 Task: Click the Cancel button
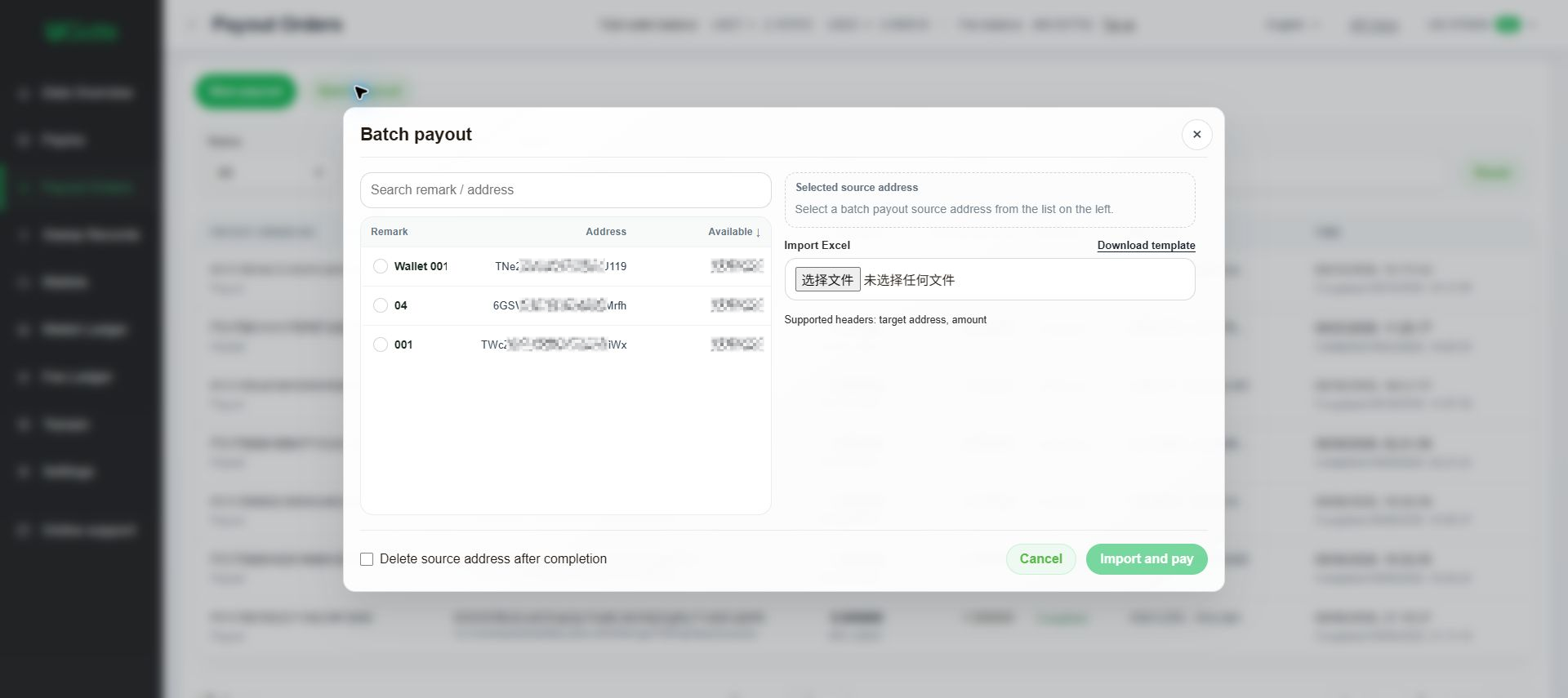pyautogui.click(x=1040, y=559)
